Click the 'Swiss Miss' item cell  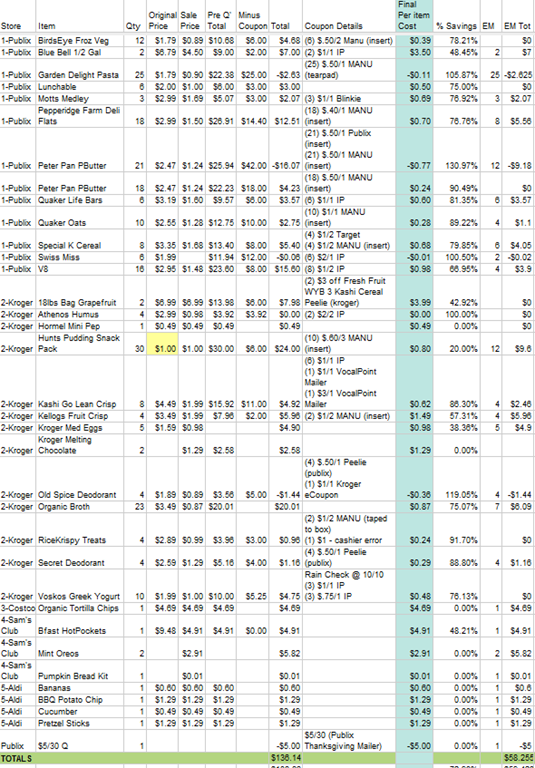(x=80, y=258)
